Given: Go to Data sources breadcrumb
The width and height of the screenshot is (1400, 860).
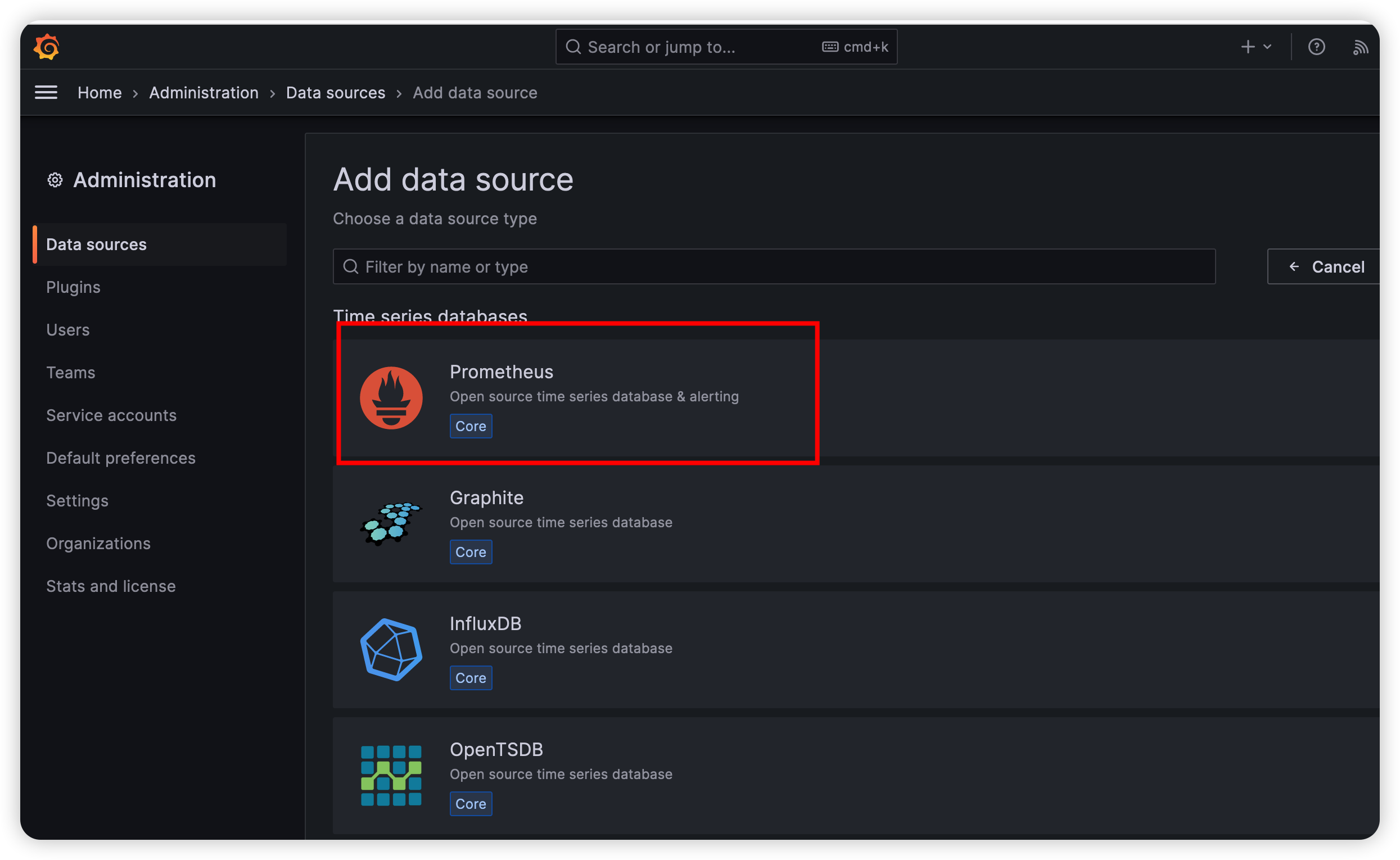Looking at the screenshot, I should click(x=336, y=93).
